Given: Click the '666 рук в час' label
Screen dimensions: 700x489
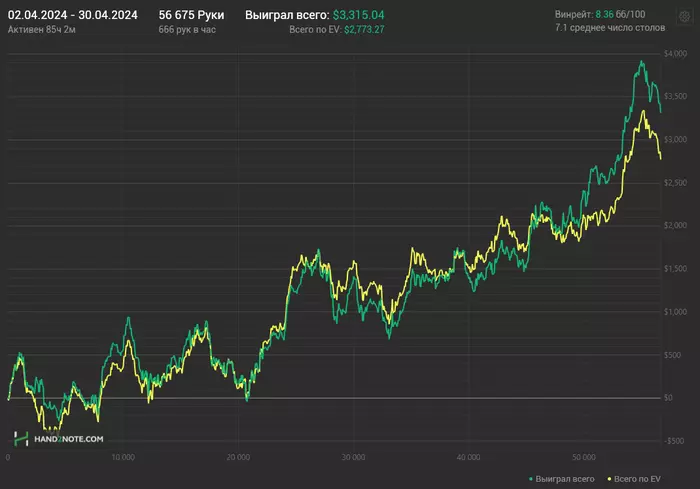Looking at the screenshot, I should tap(187, 30).
